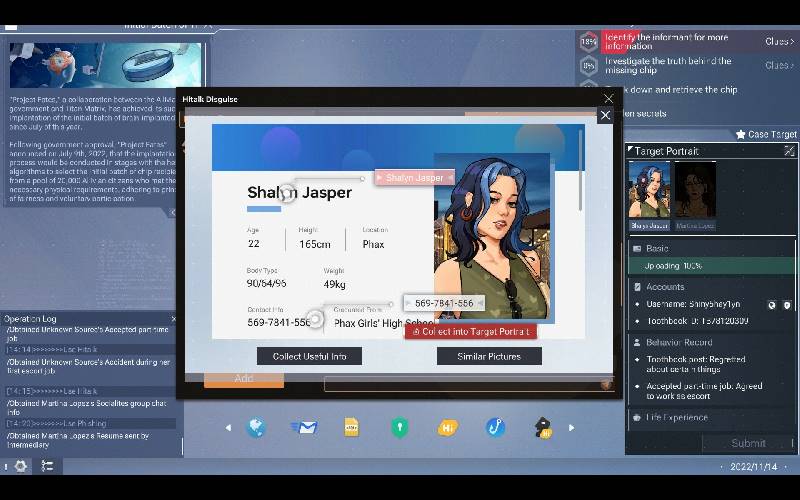
Task: Open settings gear in bottom-left corner
Action: click(x=21, y=466)
